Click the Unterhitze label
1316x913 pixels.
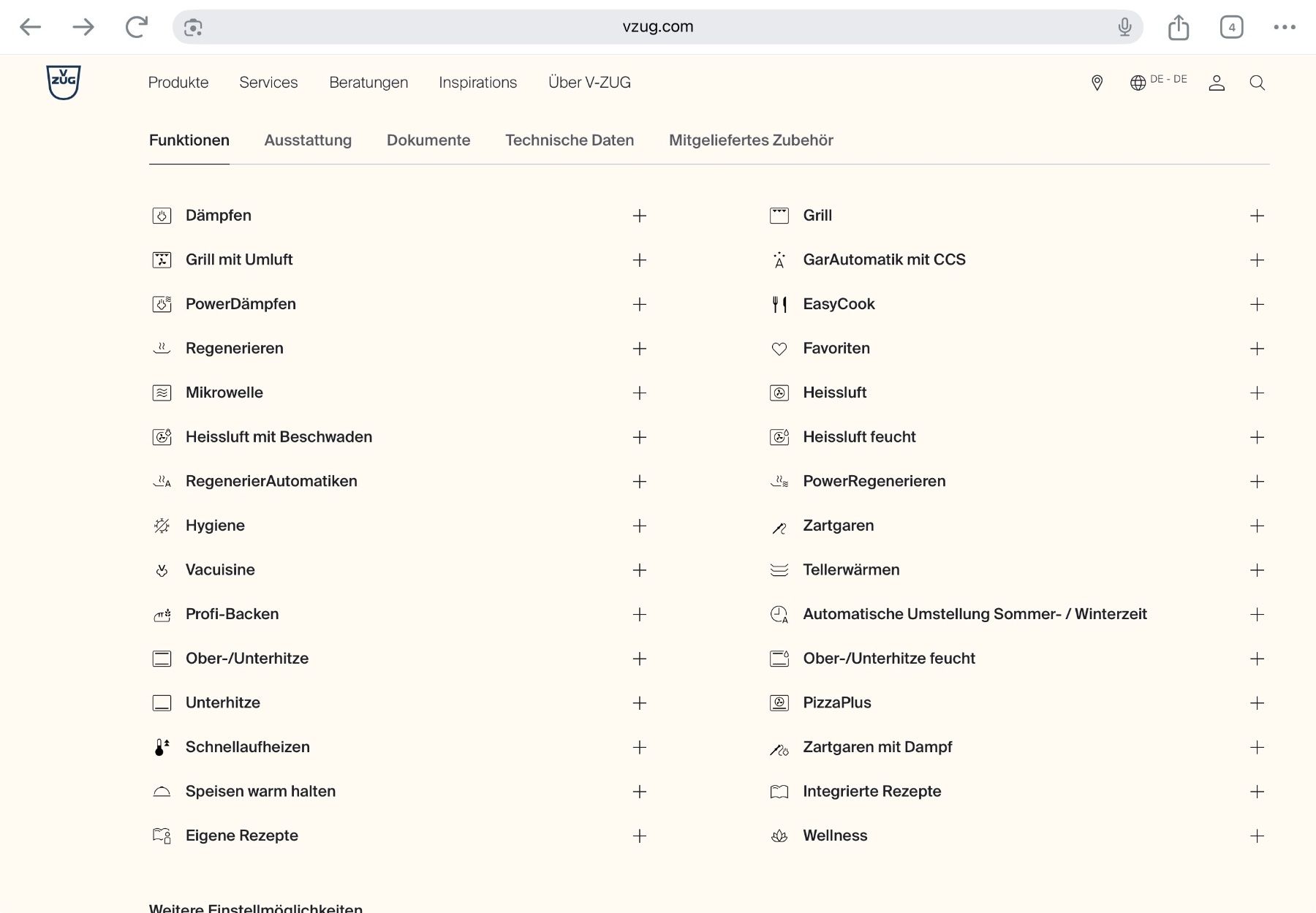223,702
